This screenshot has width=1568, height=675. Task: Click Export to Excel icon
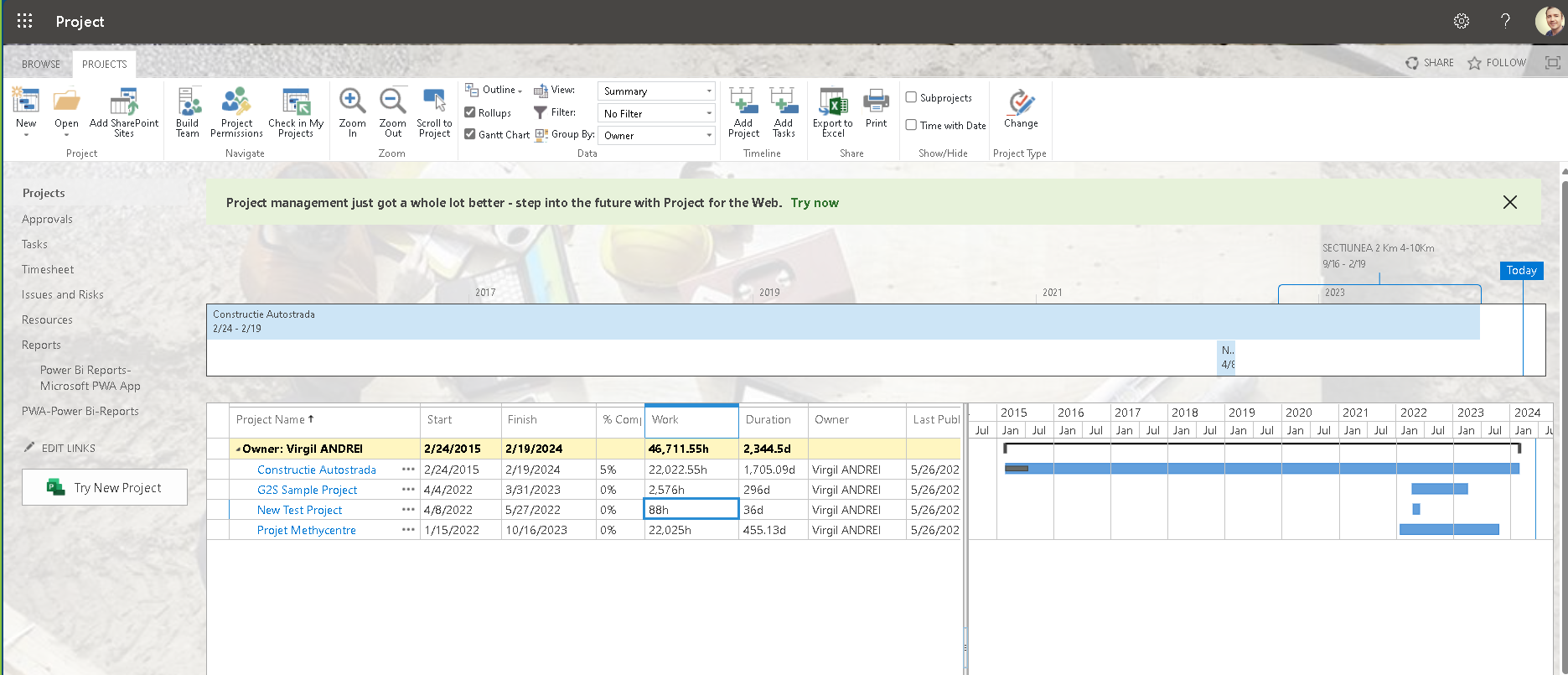pos(833,102)
